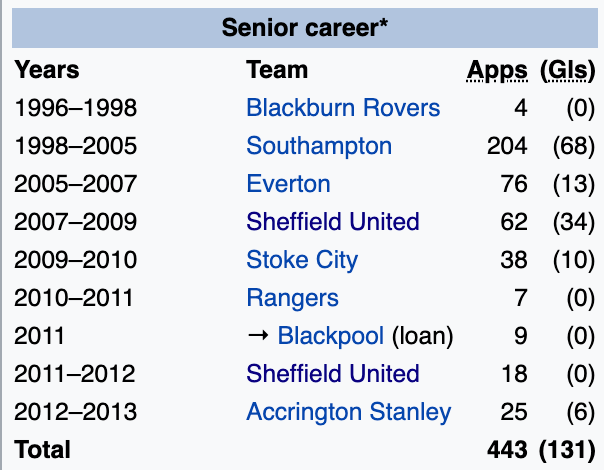
Task: Open the Stoke City link
Action: (302, 260)
